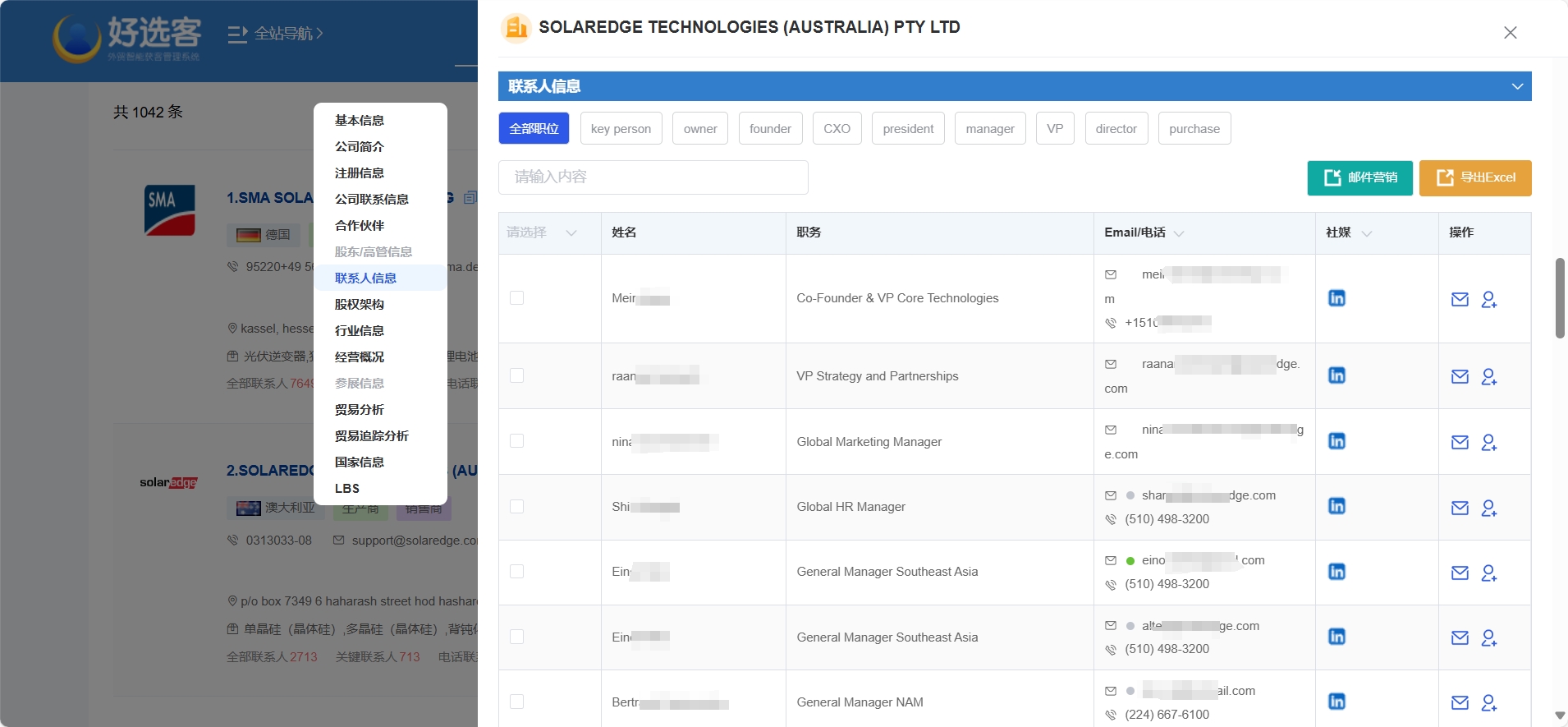Check the VP Strategy and Partnerships row
The image size is (1568, 727).
pyautogui.click(x=516, y=375)
